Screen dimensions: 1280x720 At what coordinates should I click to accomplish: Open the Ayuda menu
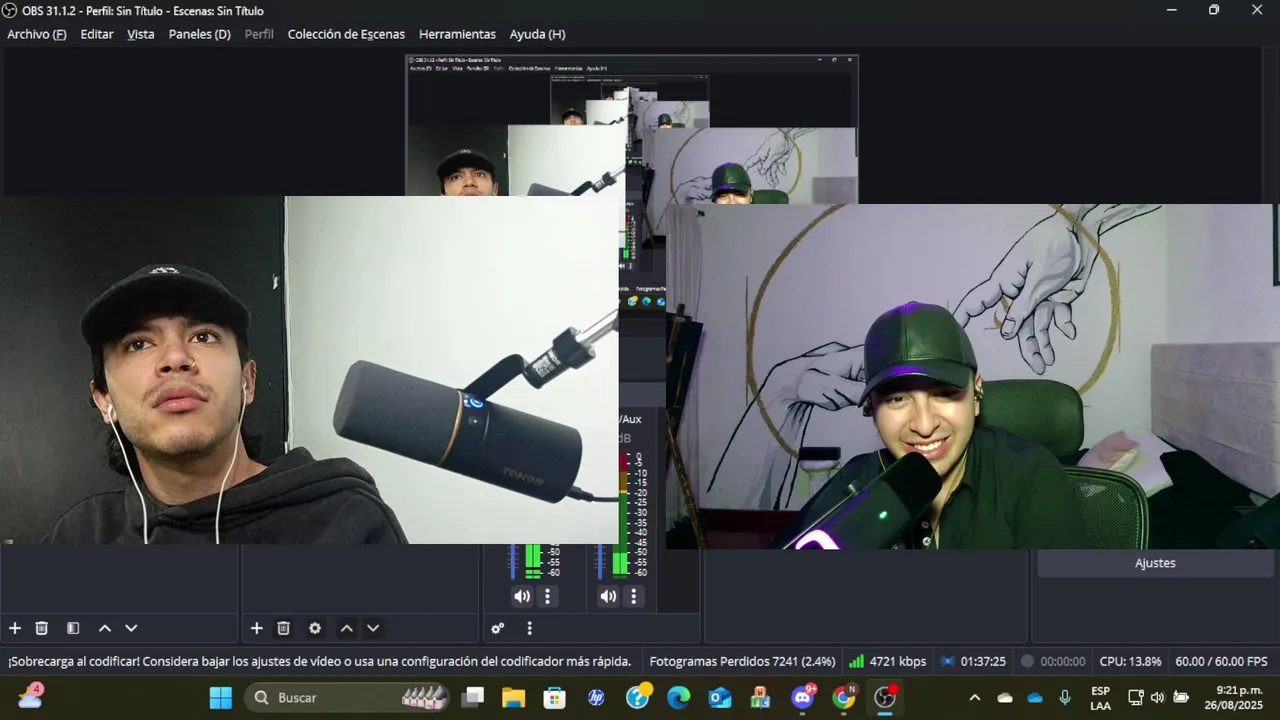[x=538, y=34]
